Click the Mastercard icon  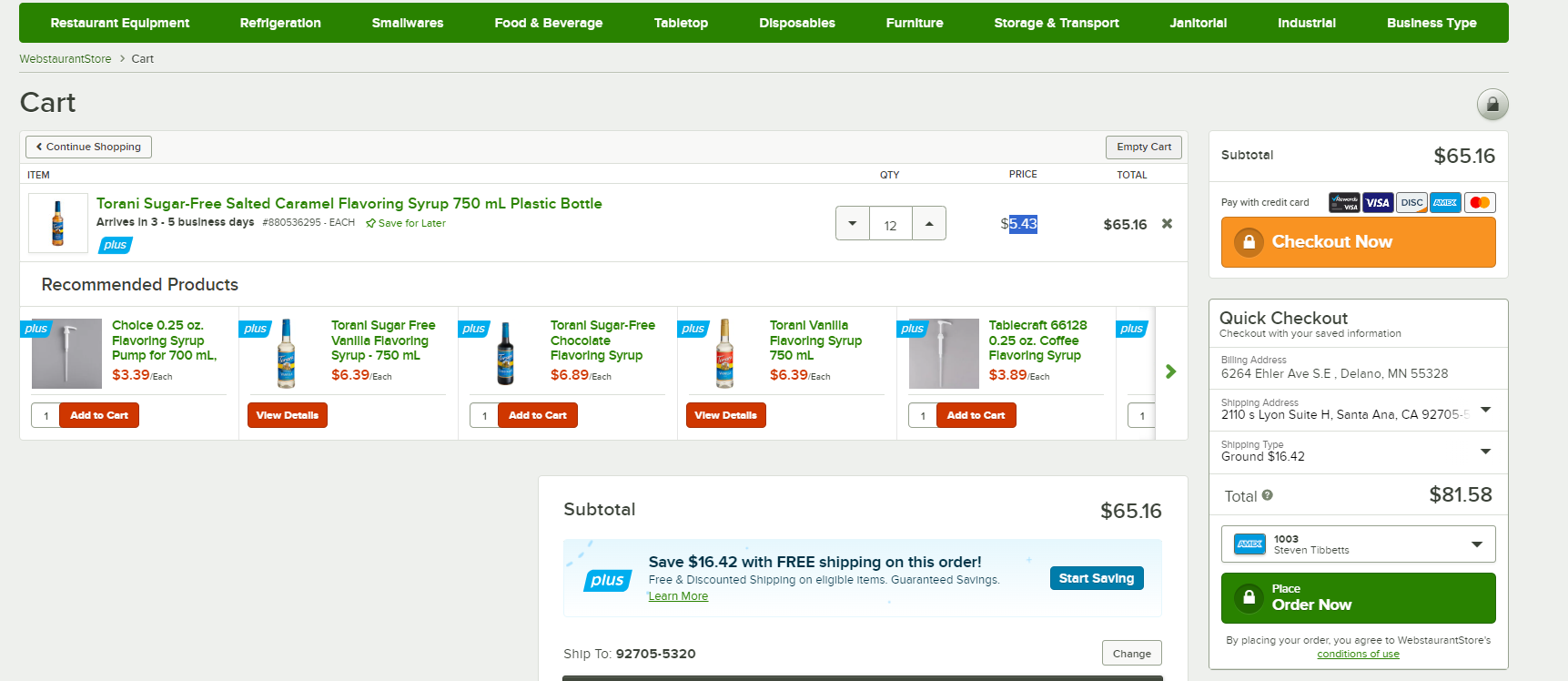[1480, 203]
